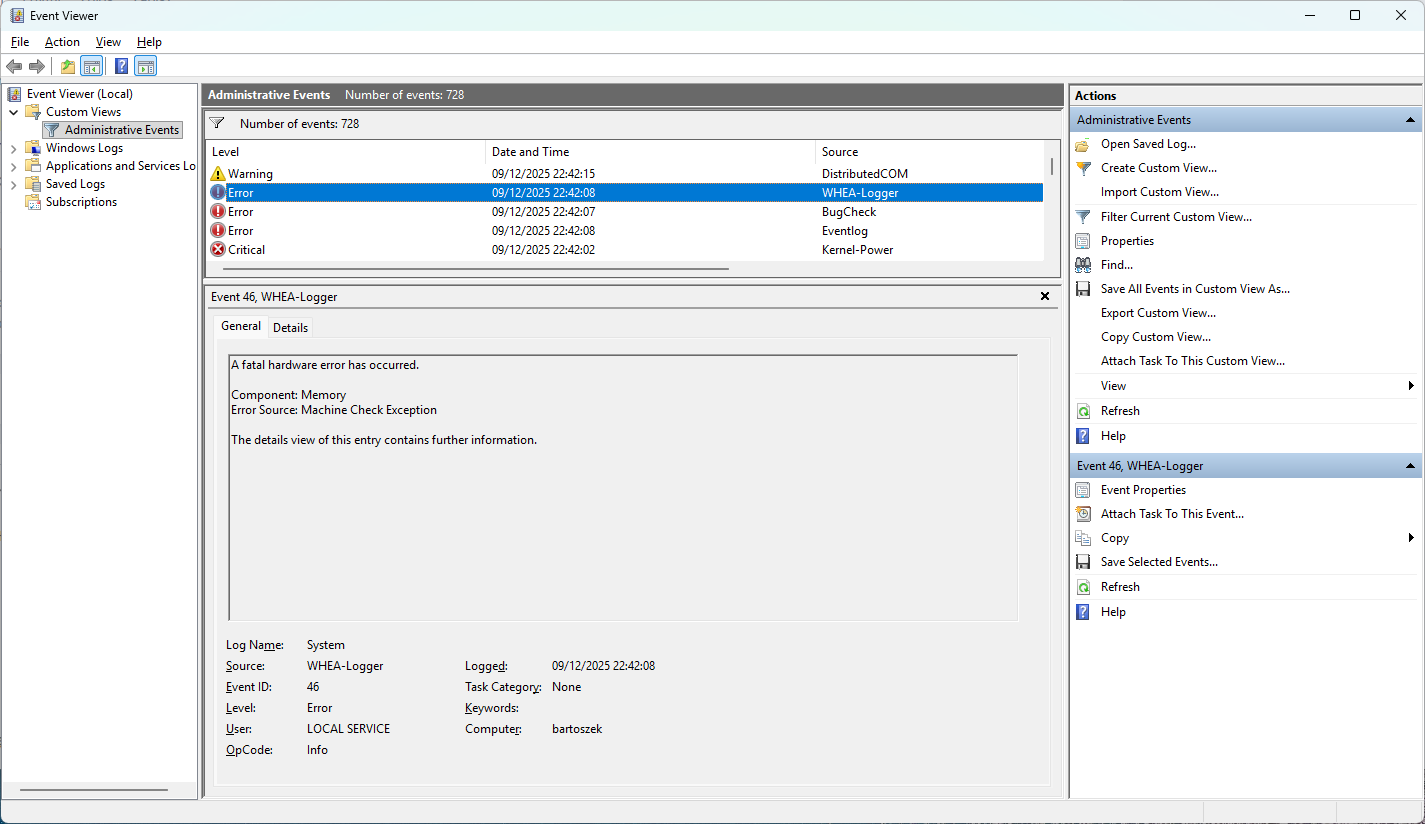Click the Date and Time column header
The height and width of the screenshot is (824, 1425).
click(530, 152)
